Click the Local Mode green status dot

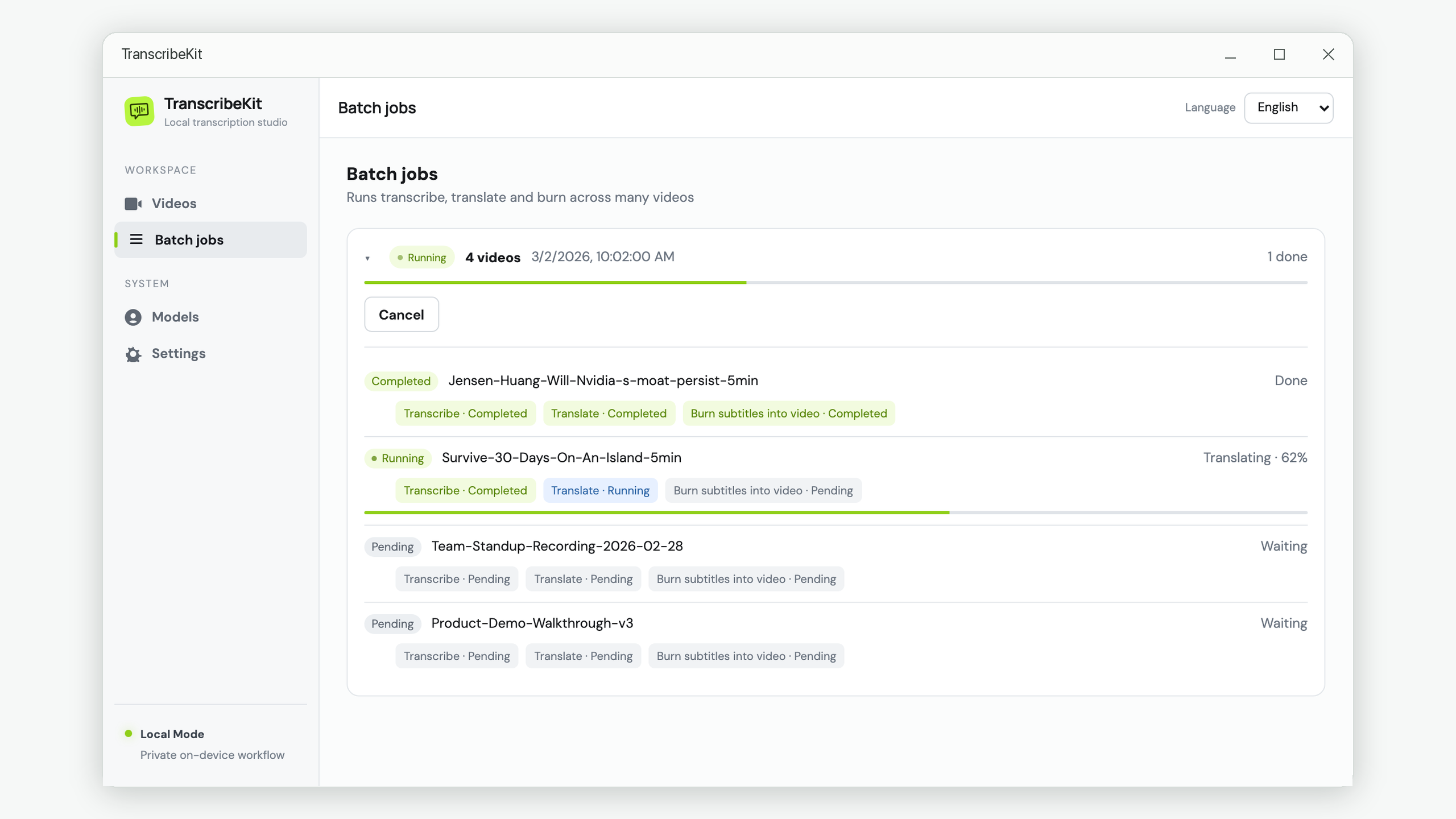pyautogui.click(x=129, y=734)
